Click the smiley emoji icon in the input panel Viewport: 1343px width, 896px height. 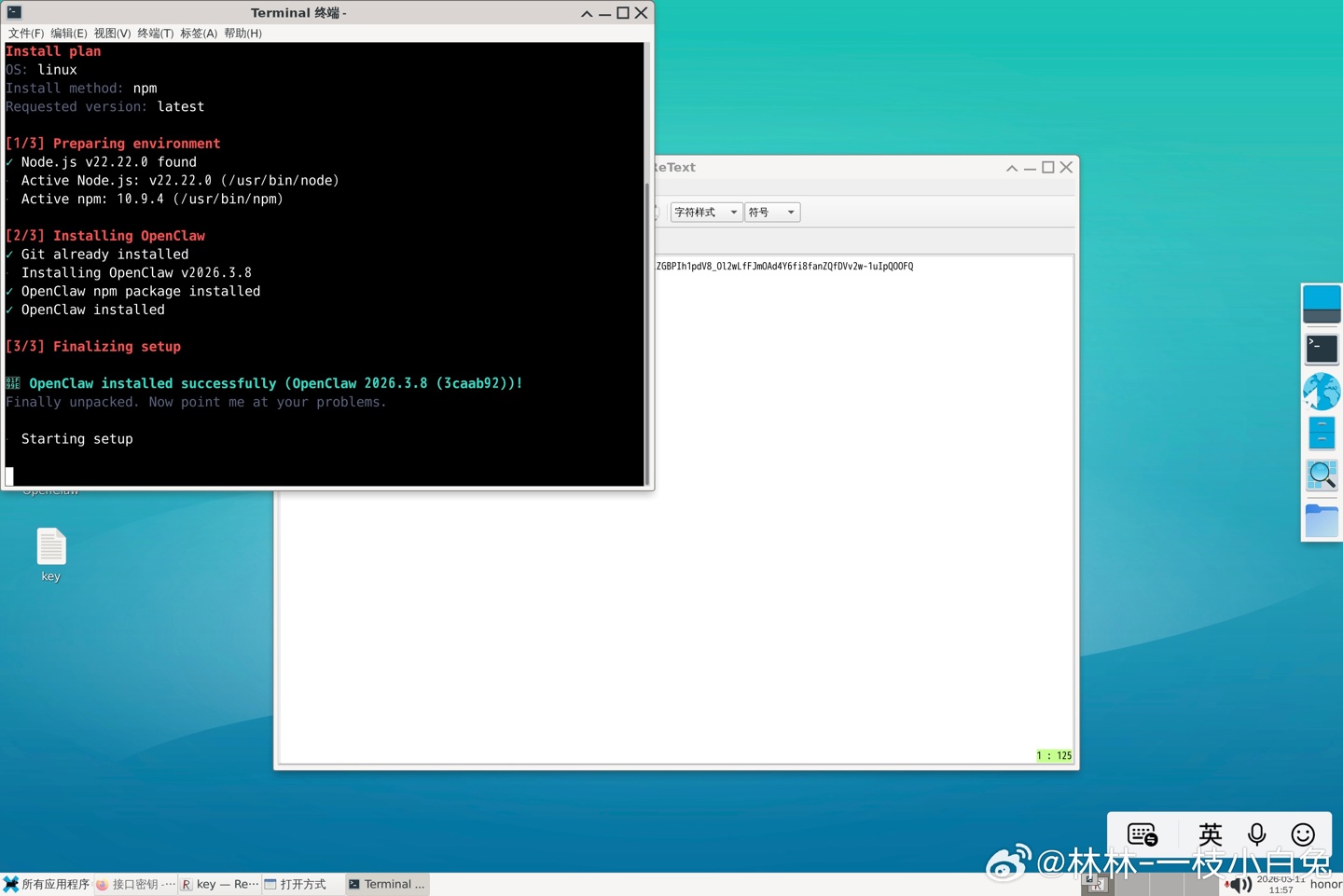pyautogui.click(x=1302, y=834)
